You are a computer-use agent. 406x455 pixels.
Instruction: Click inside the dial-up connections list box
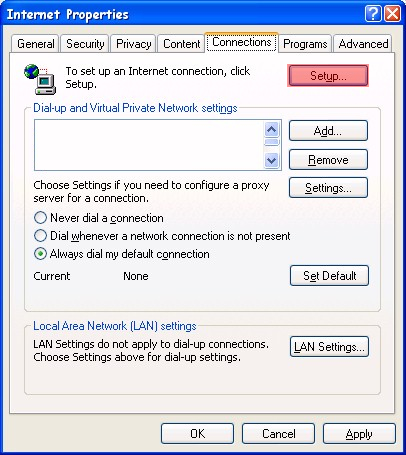tap(149, 145)
